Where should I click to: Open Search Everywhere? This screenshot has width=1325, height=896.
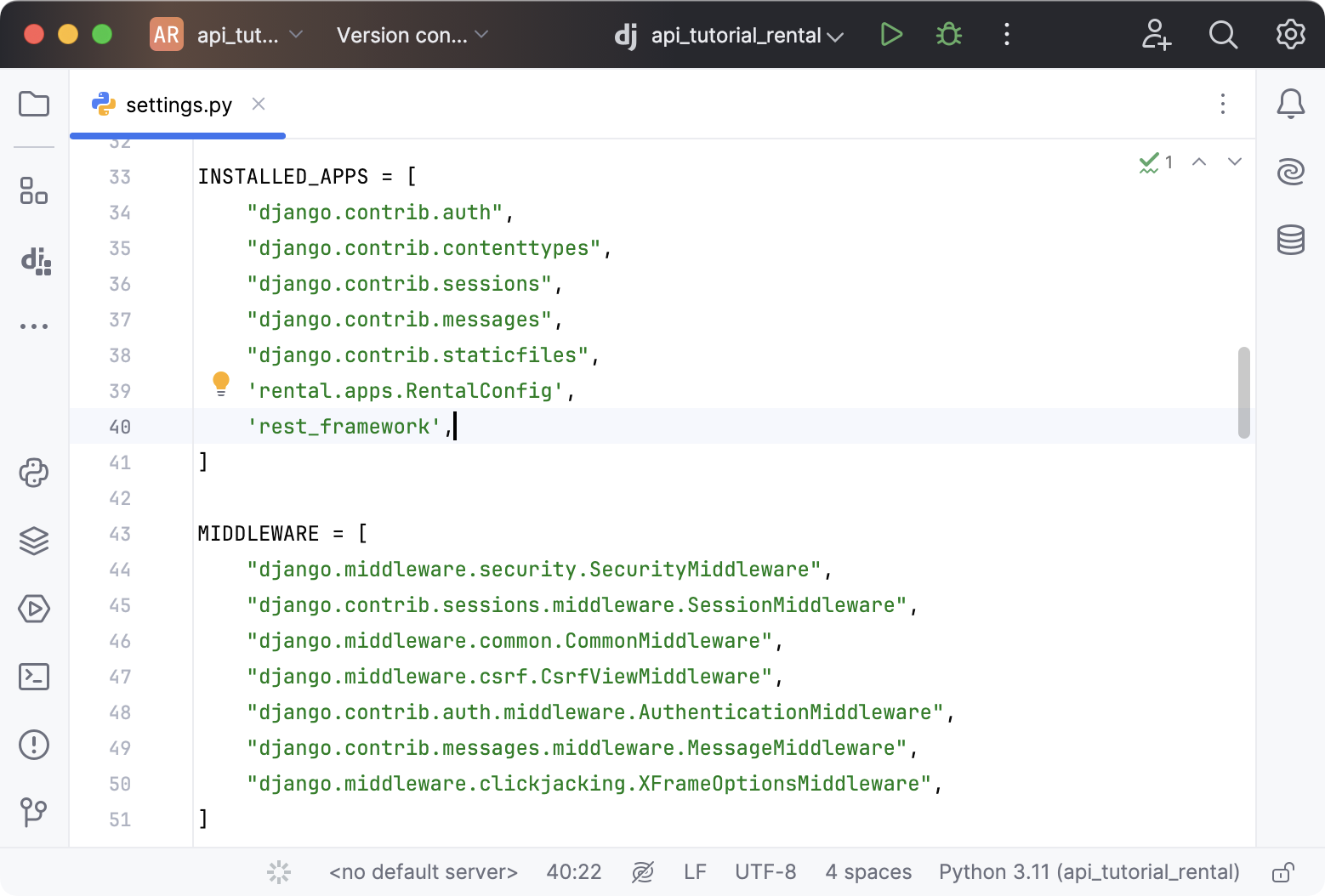(x=1223, y=35)
